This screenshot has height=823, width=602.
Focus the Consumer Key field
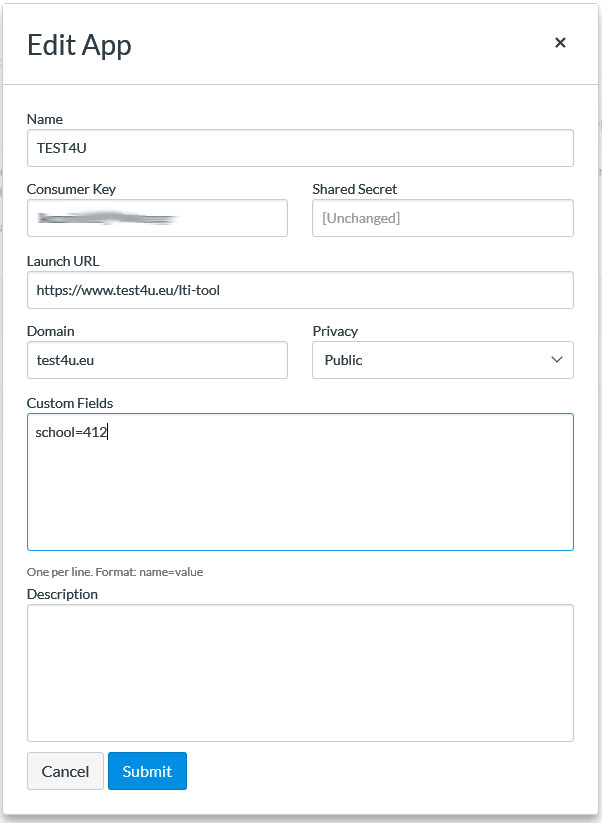point(157,218)
